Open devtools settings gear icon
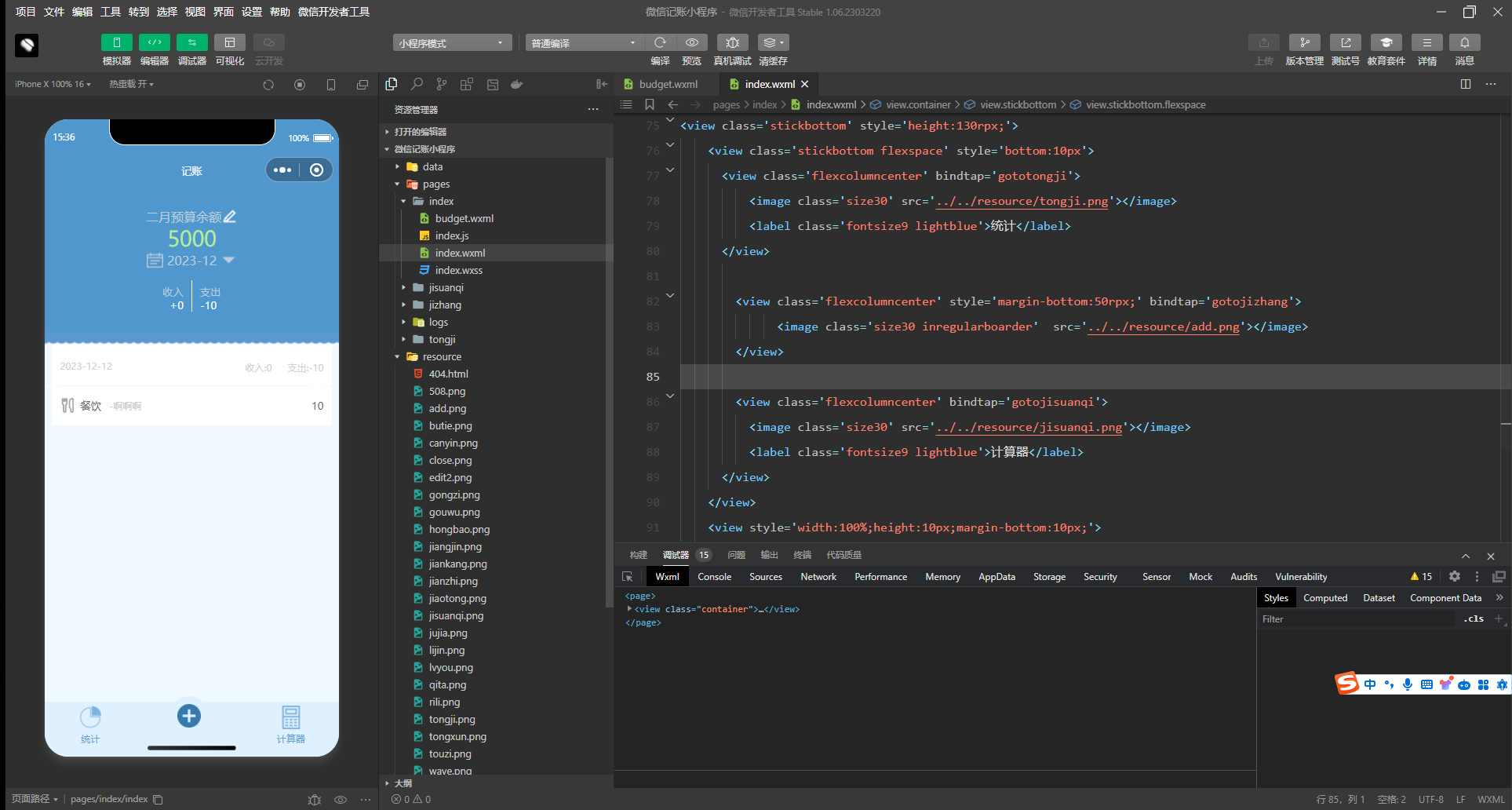This screenshot has width=1512, height=810. pos(1454,576)
